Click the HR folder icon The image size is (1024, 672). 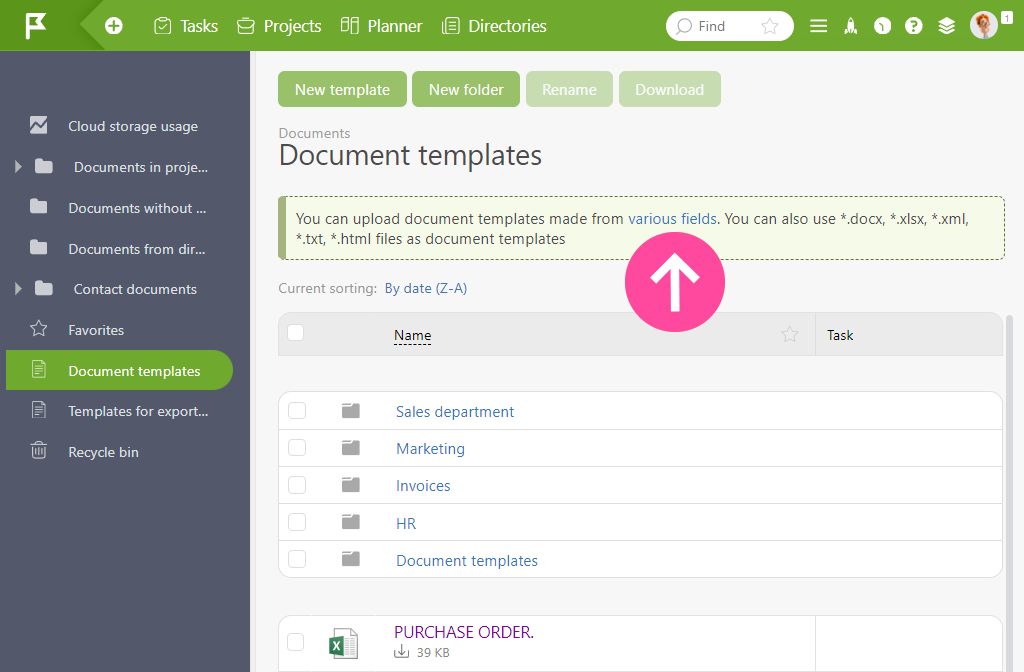tap(351, 522)
